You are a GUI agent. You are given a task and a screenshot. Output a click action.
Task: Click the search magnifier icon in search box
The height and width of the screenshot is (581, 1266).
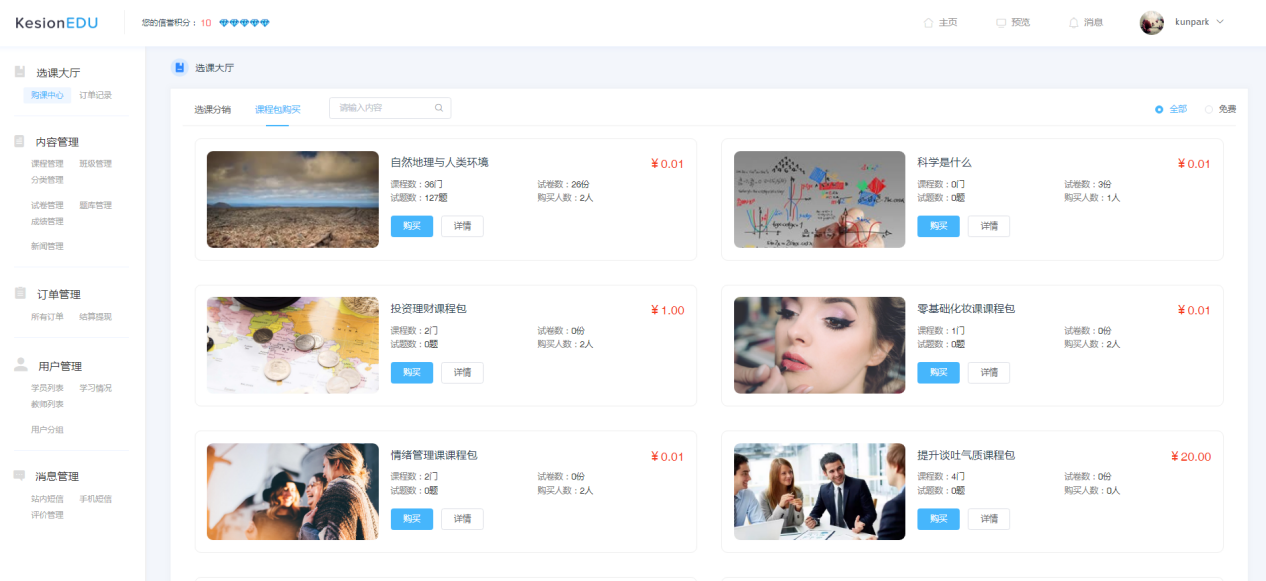439,107
